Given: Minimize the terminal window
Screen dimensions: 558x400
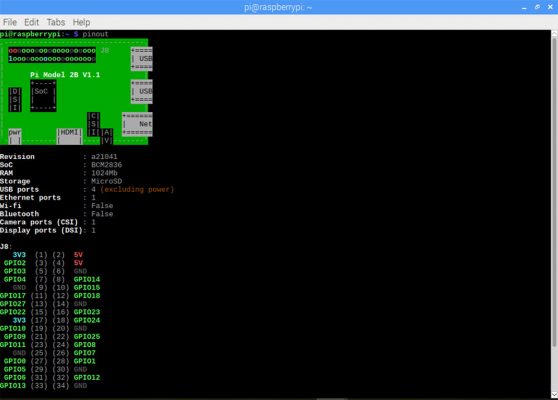Looking at the screenshot, I should [x=524, y=7].
